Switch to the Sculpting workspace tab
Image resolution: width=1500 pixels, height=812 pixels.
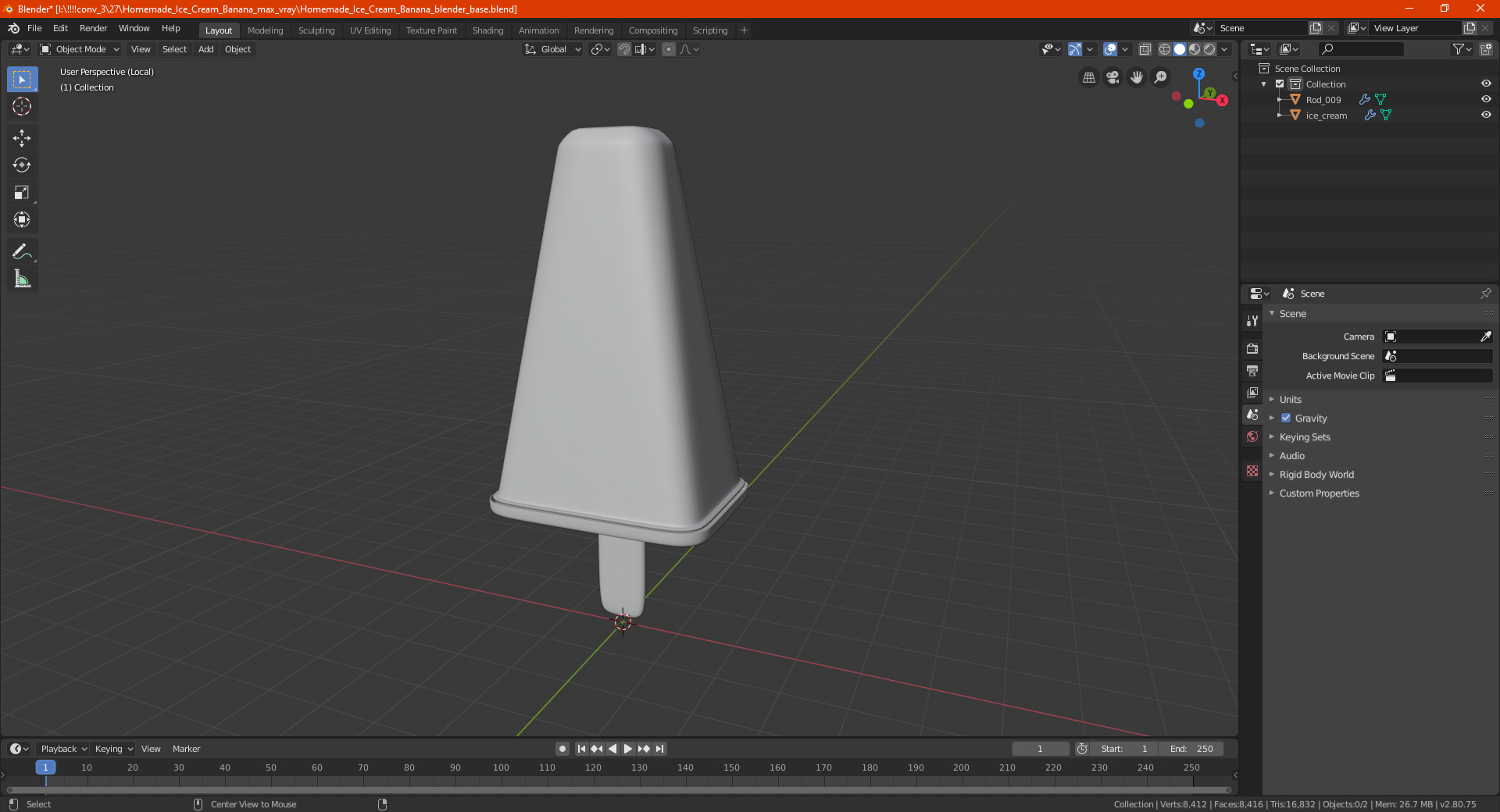pos(316,30)
